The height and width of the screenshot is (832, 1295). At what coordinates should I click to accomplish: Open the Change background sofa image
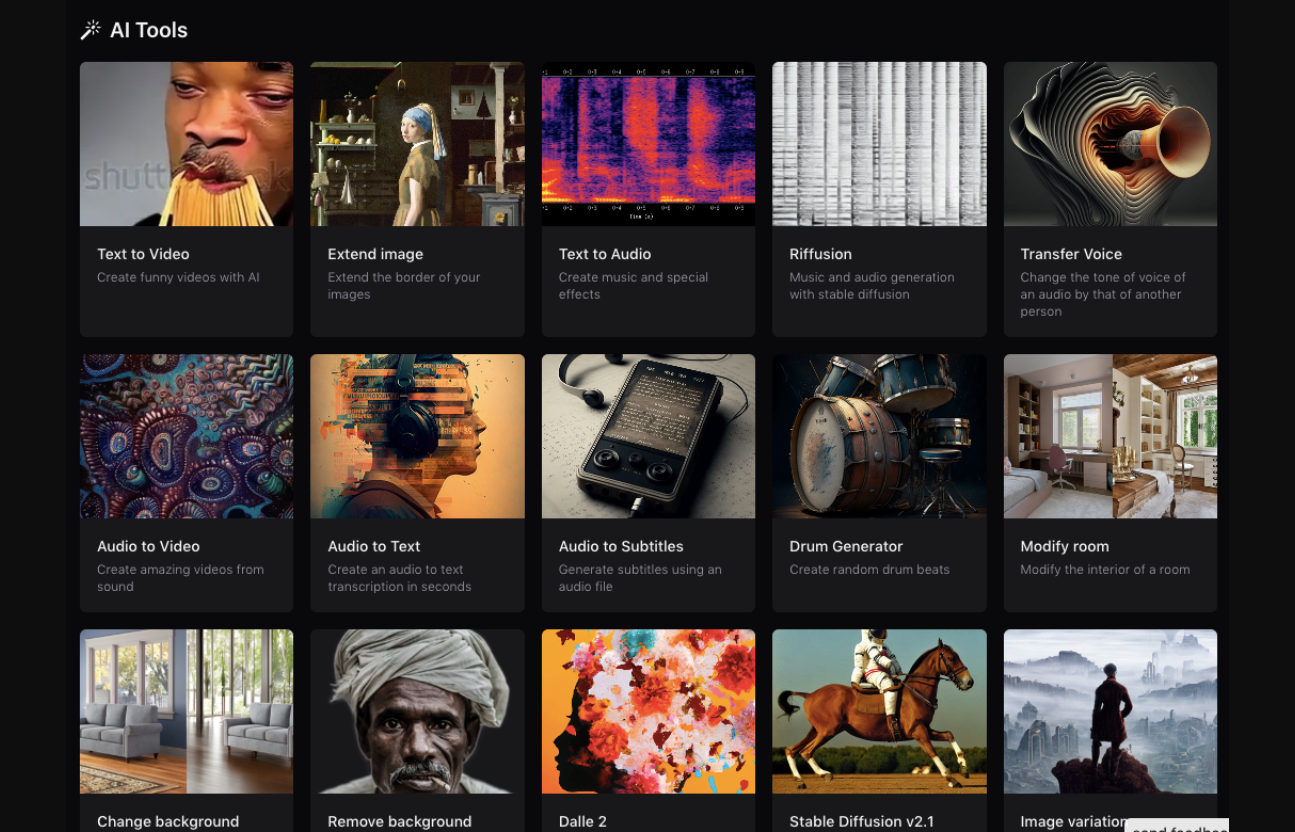tap(186, 711)
